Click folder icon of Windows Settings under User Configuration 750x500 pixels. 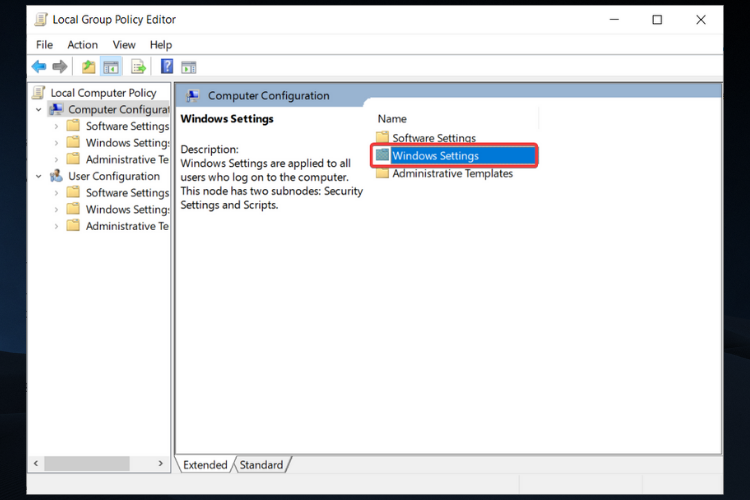click(x=73, y=209)
